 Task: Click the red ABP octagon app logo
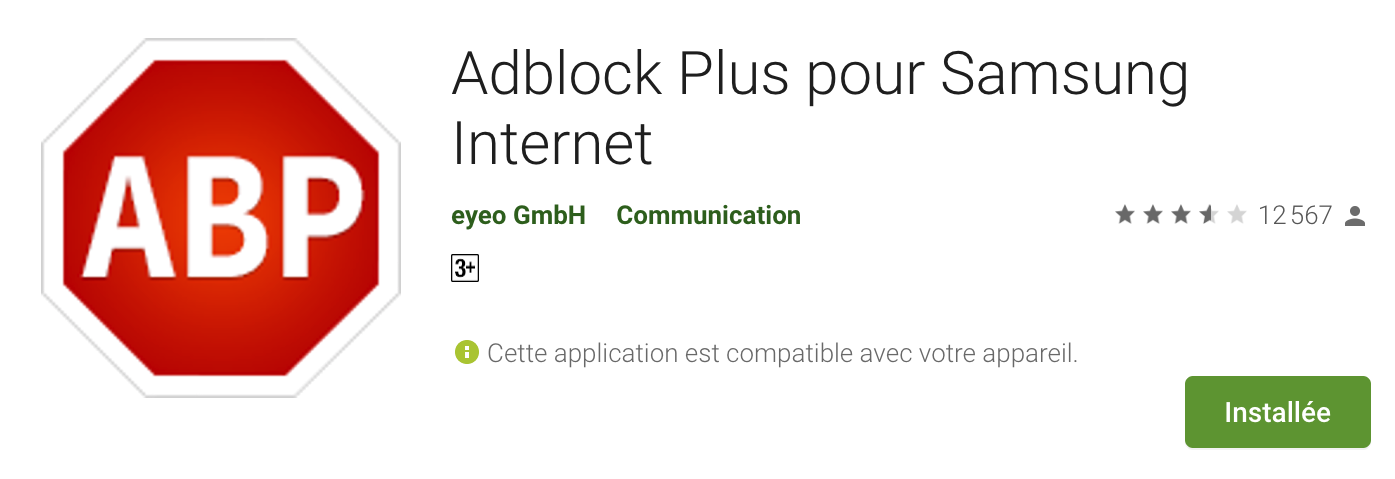221,218
